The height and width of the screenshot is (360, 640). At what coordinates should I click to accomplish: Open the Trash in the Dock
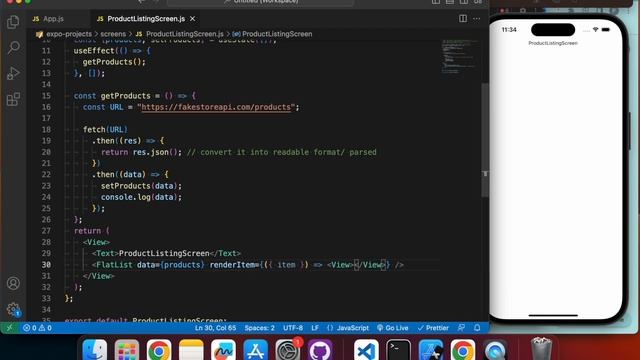coord(541,349)
